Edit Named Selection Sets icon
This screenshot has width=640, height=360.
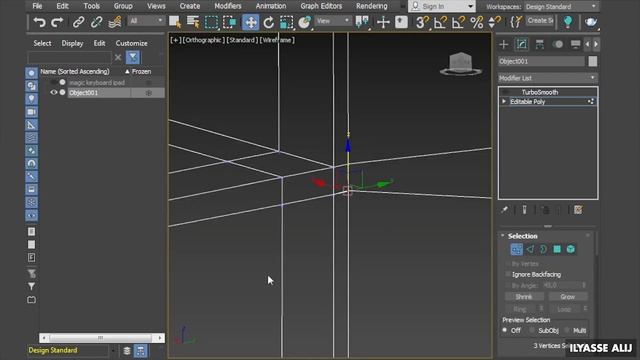pyautogui.click(x=516, y=22)
